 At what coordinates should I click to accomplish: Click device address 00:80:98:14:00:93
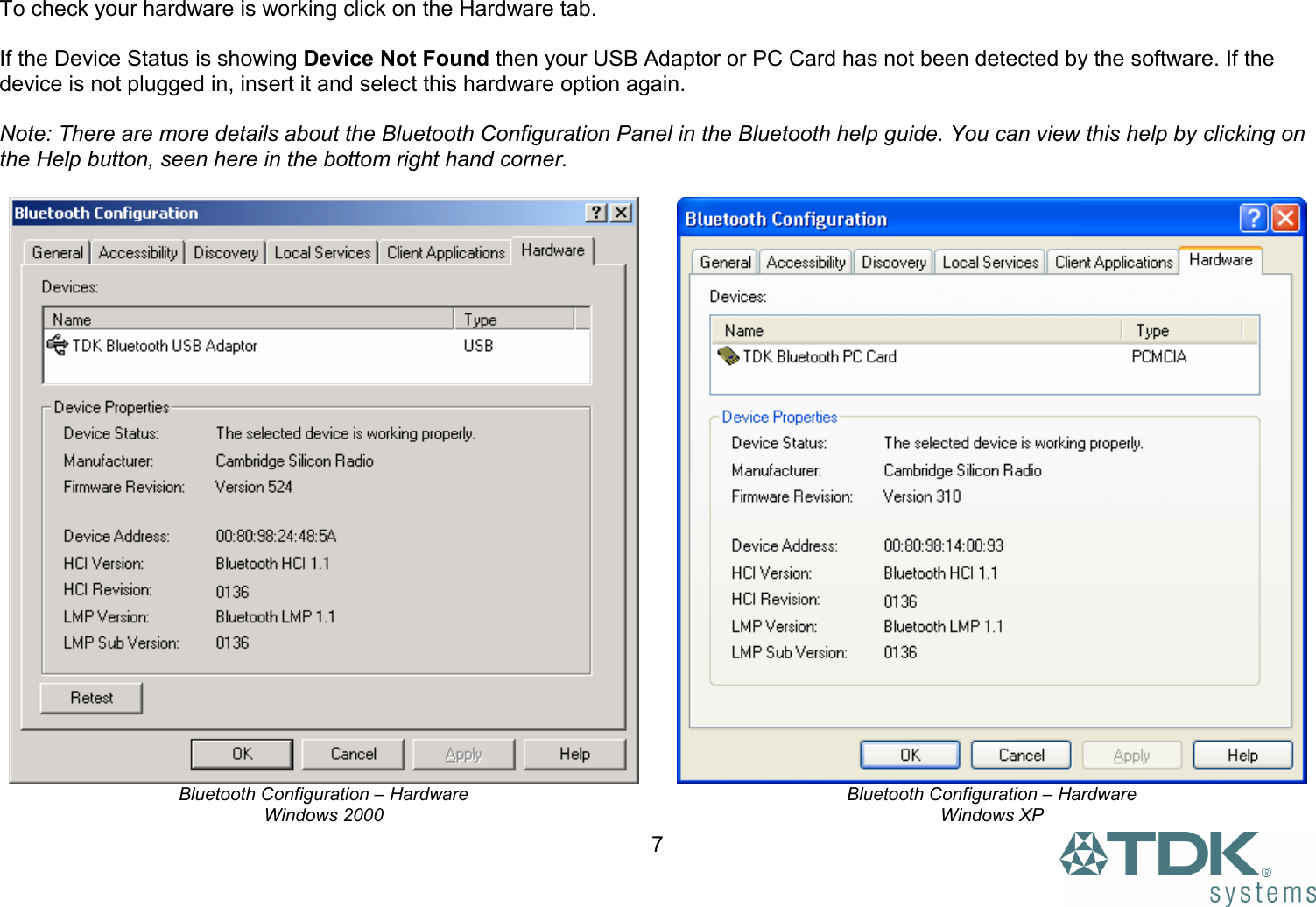tap(943, 545)
